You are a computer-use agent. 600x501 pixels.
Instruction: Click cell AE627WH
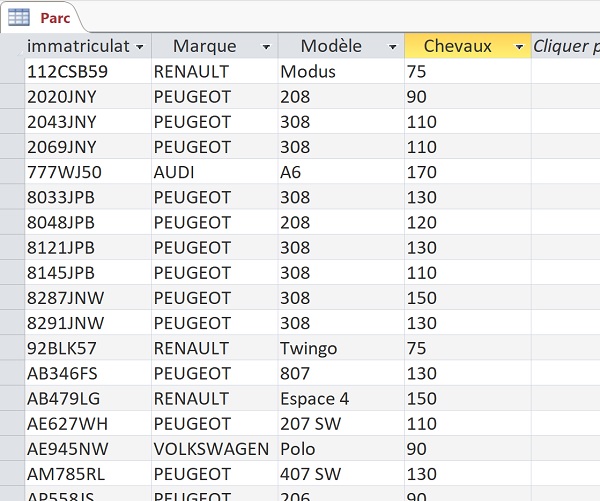pos(88,424)
